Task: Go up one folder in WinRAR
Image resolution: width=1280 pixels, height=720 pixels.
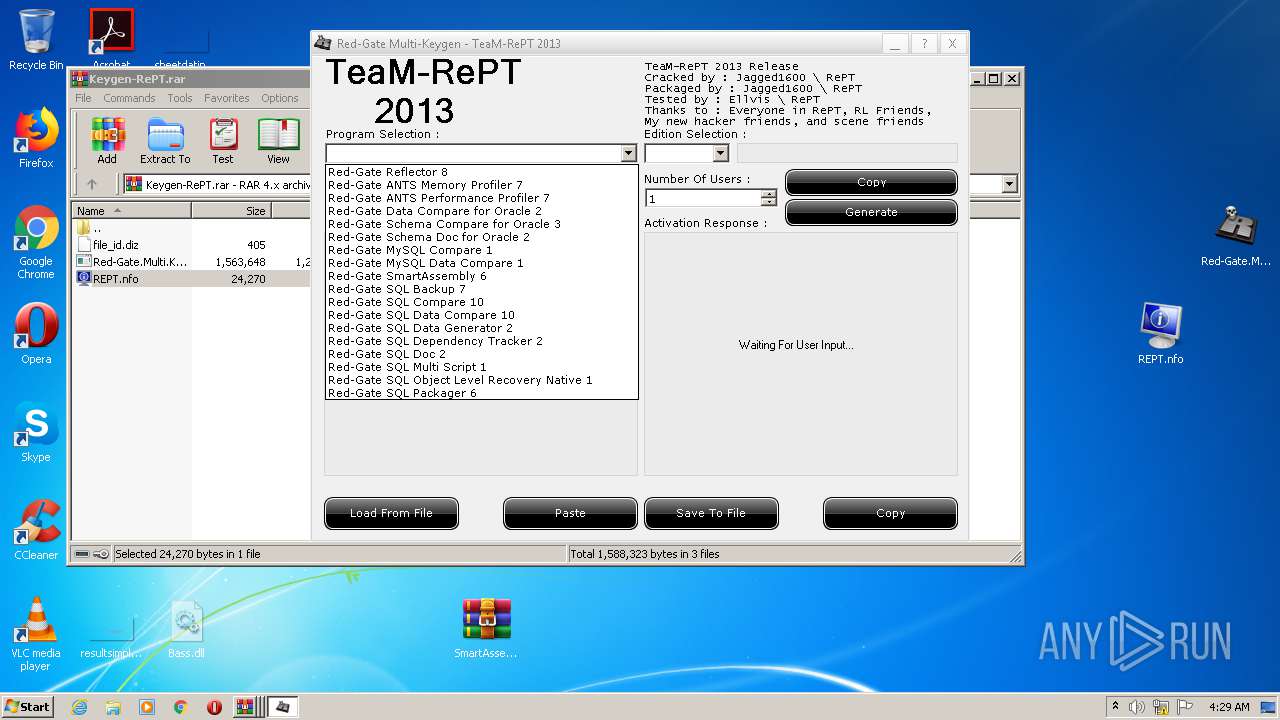Action: tap(92, 184)
